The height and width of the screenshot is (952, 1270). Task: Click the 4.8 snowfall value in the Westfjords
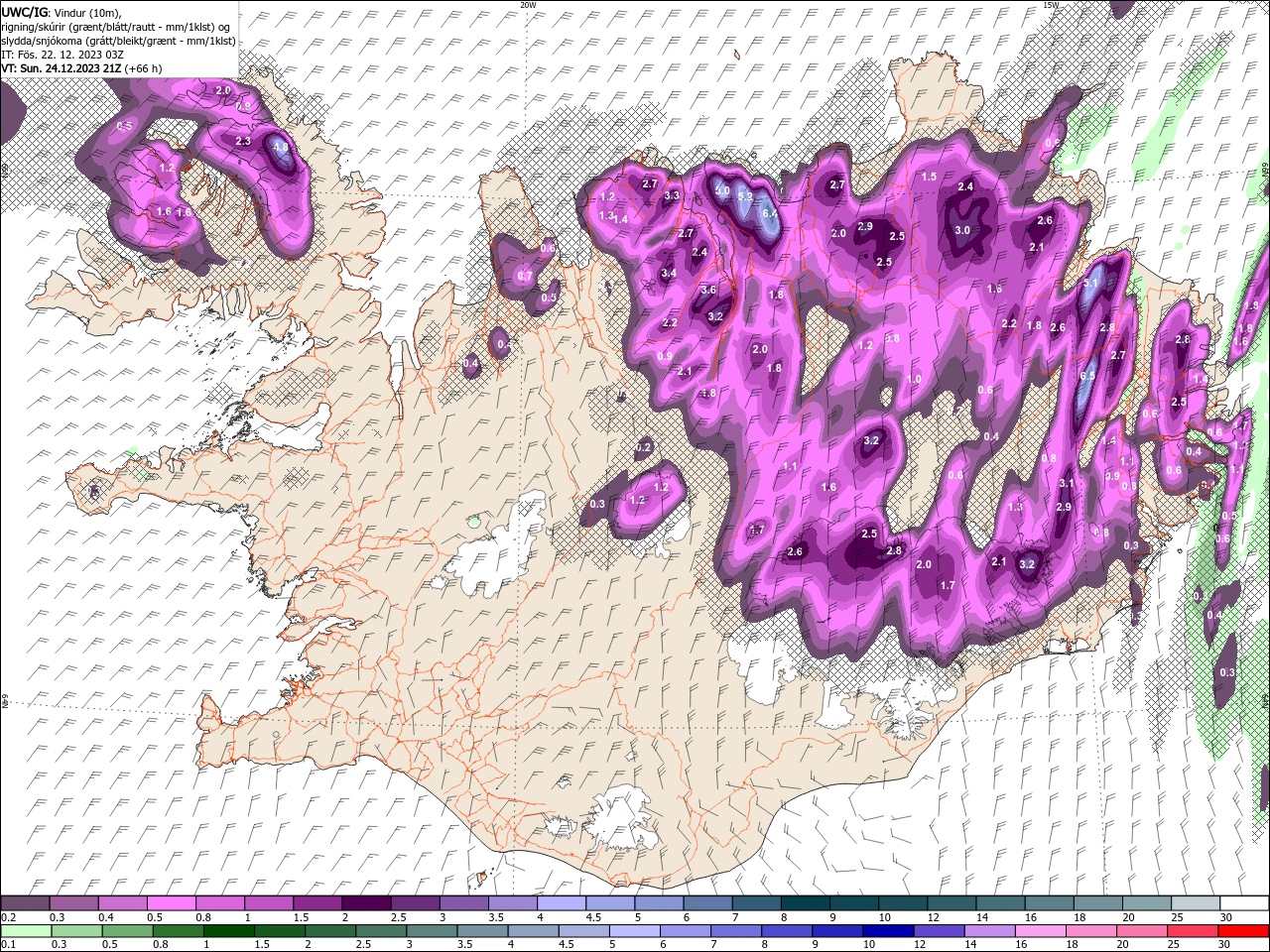coord(281,149)
